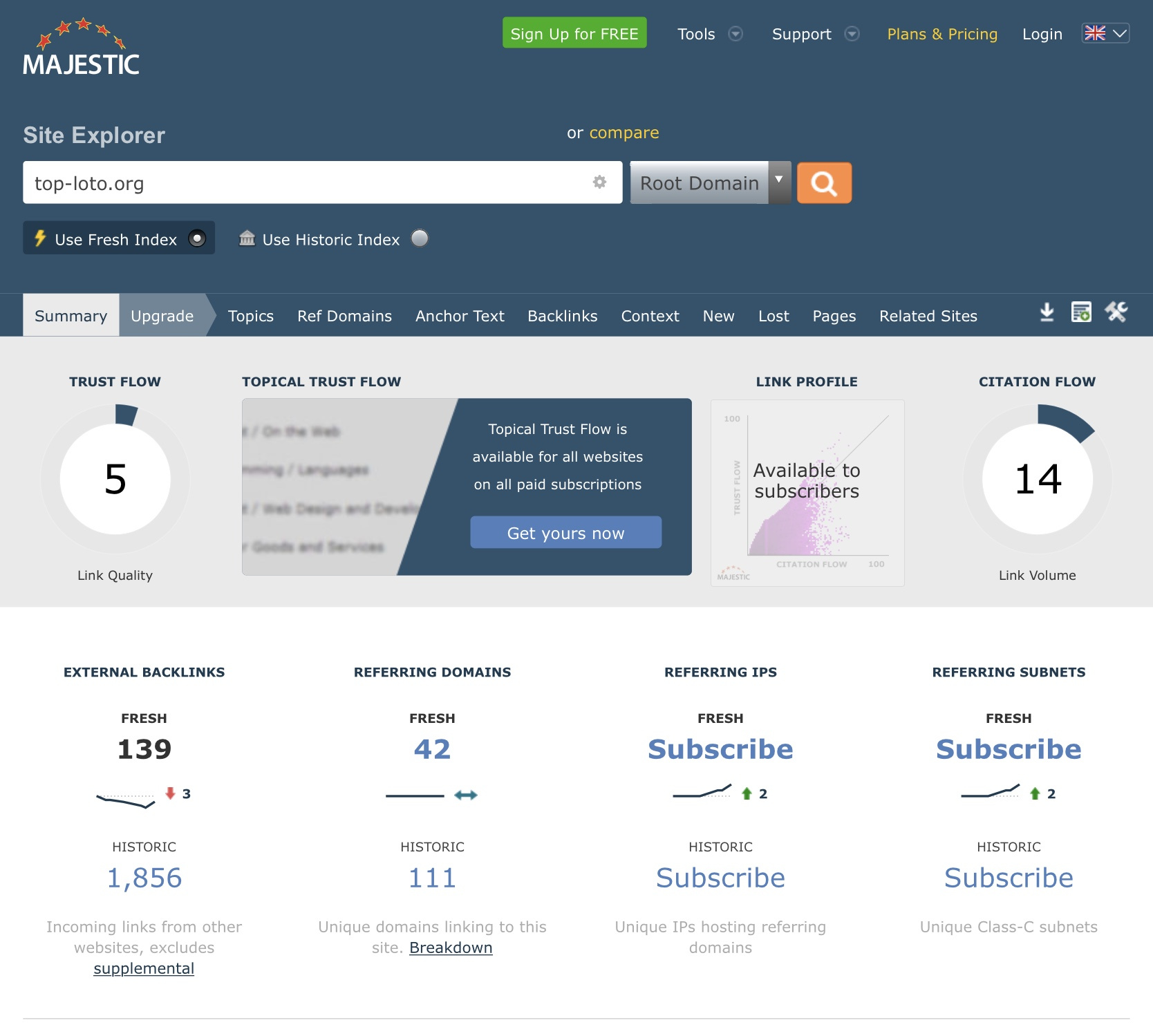Open the Context tab
Viewport: 1153px width, 1036px height.
click(x=650, y=316)
